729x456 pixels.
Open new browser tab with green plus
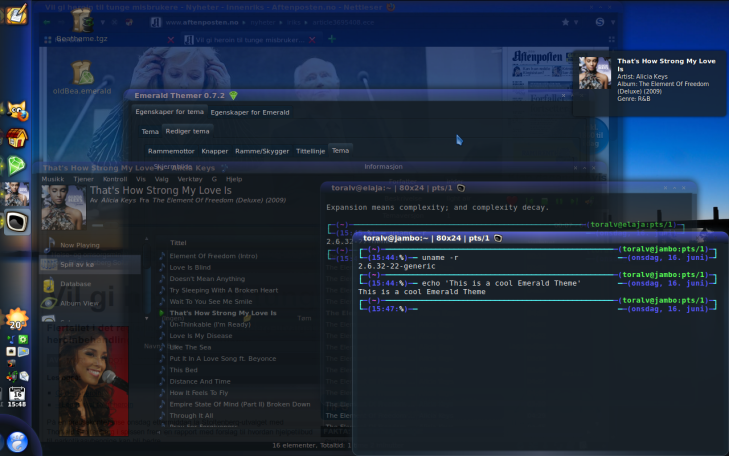click(x=332, y=39)
